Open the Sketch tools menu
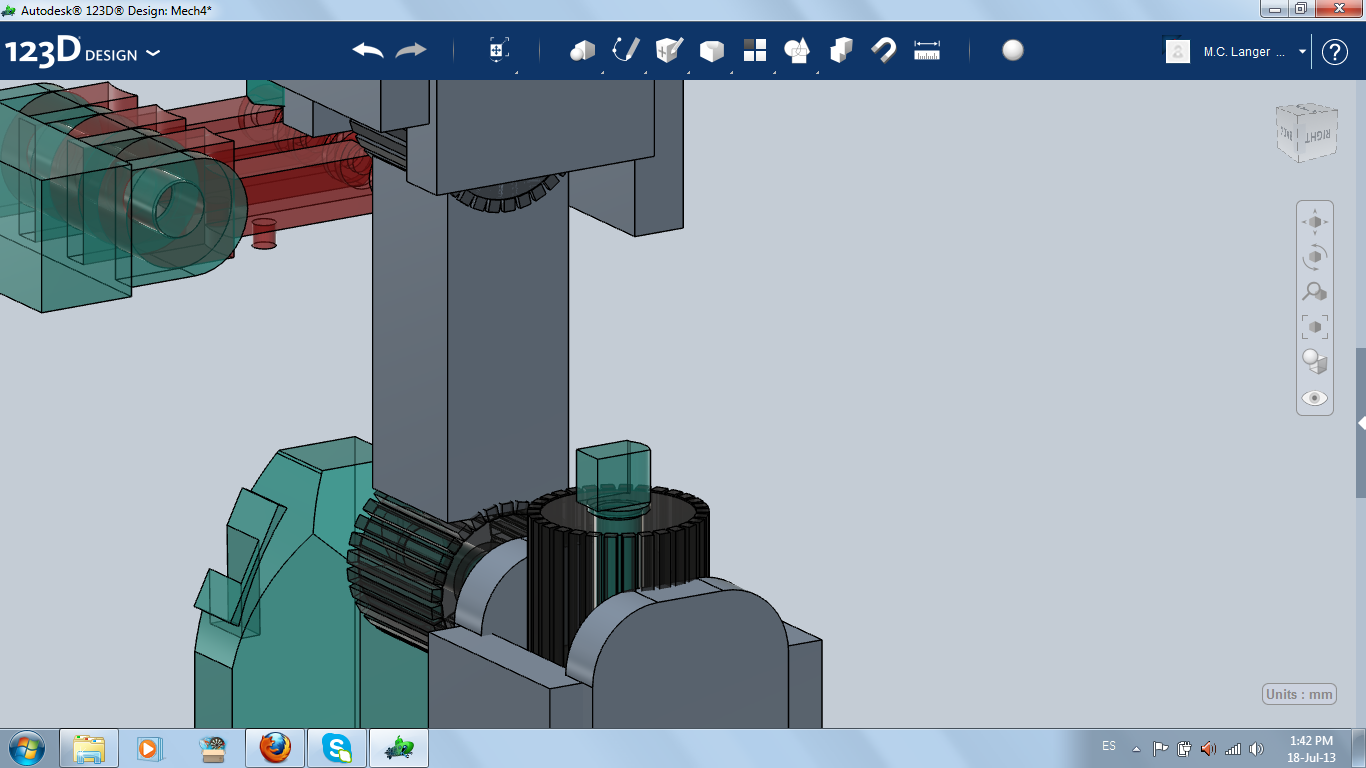Screen dimensions: 1366x768 pos(626,50)
